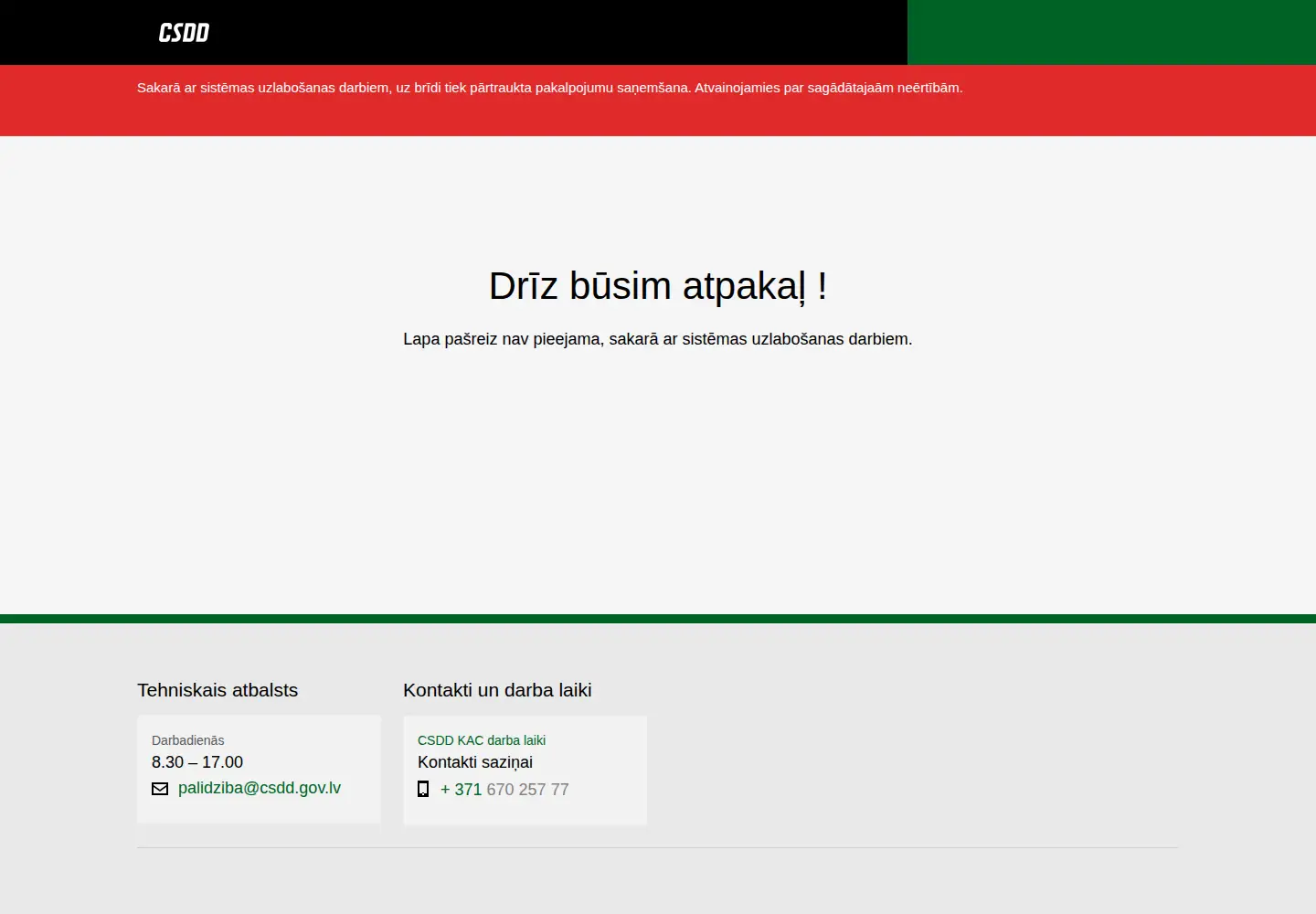
Task: Click the phone icon beside the contact number
Action: coord(423,789)
